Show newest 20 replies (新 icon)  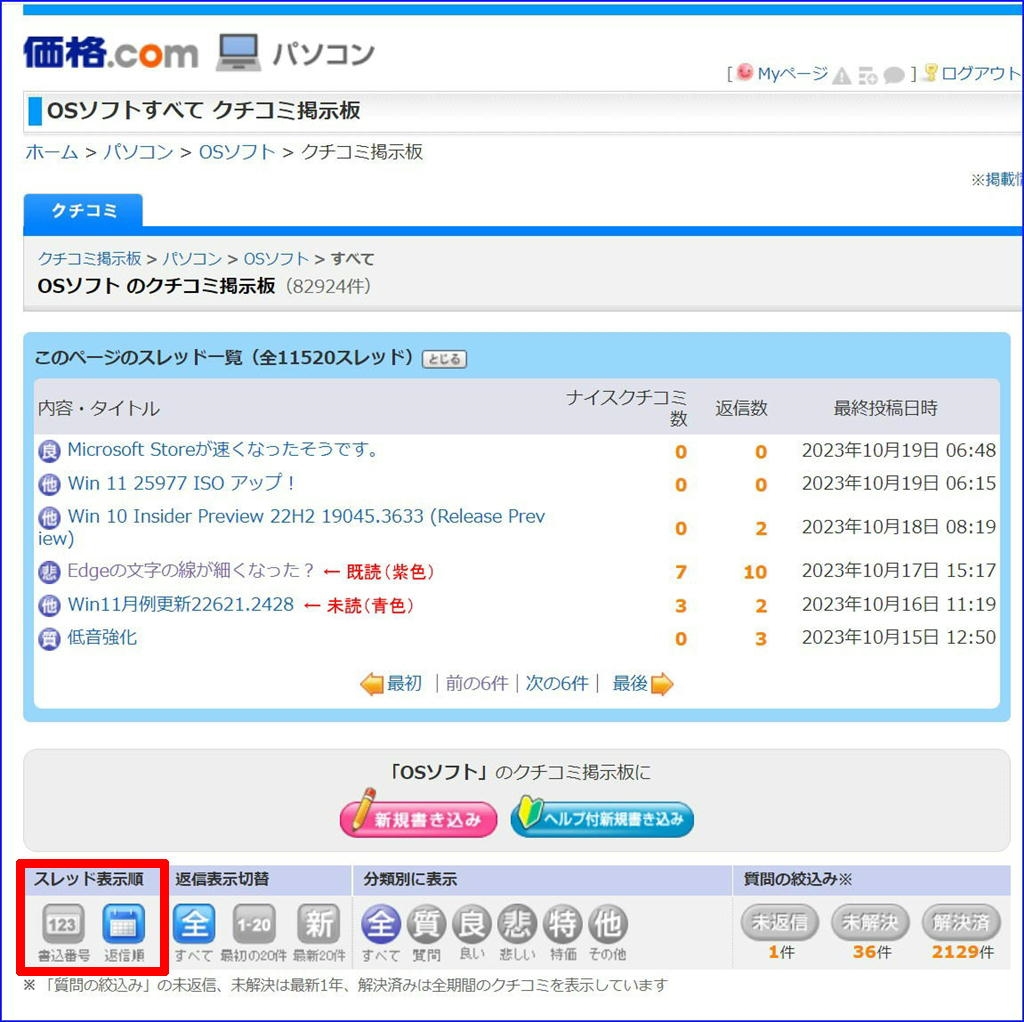[318, 923]
